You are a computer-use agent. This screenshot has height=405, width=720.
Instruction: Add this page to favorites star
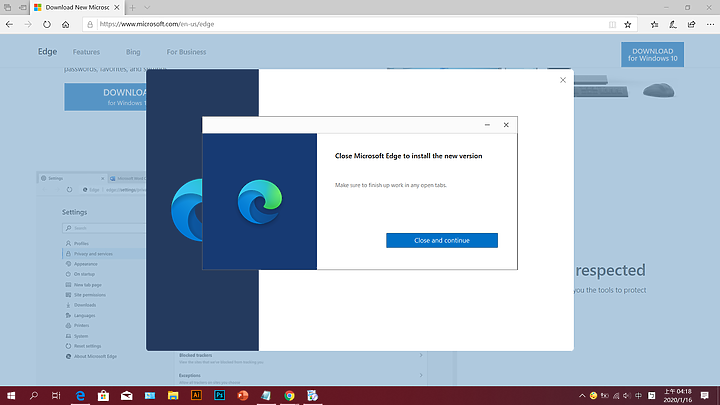click(x=628, y=24)
